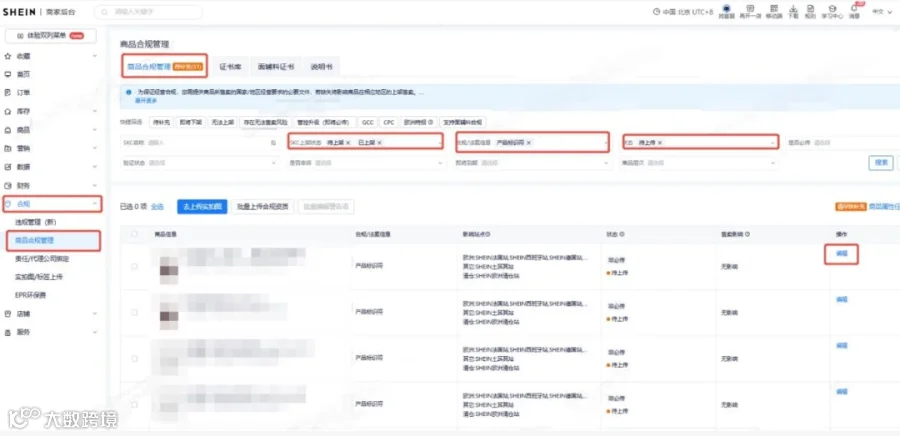Click the 合规 shield icon in sidebar
Screen dimensions: 900x436
(x=7, y=204)
